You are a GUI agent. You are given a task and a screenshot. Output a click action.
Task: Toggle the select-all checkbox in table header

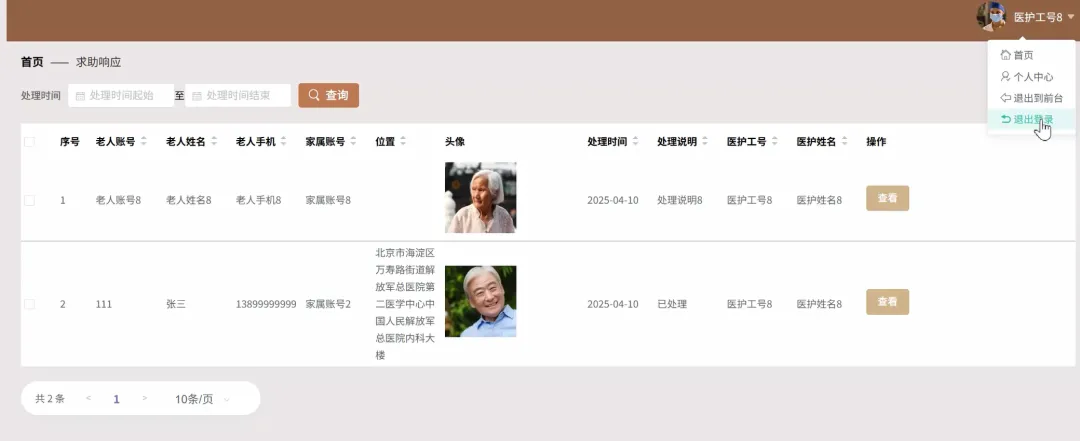[x=29, y=141]
